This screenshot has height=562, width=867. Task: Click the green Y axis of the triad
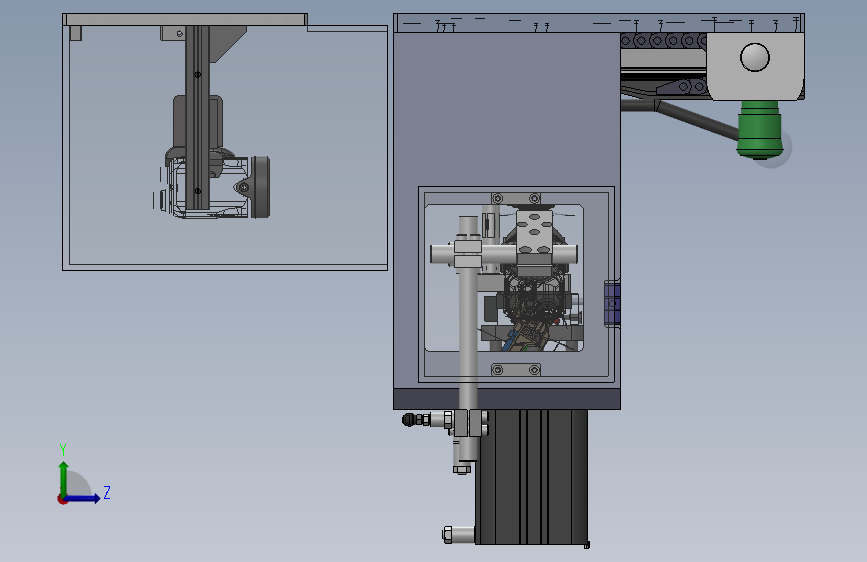coord(63,479)
